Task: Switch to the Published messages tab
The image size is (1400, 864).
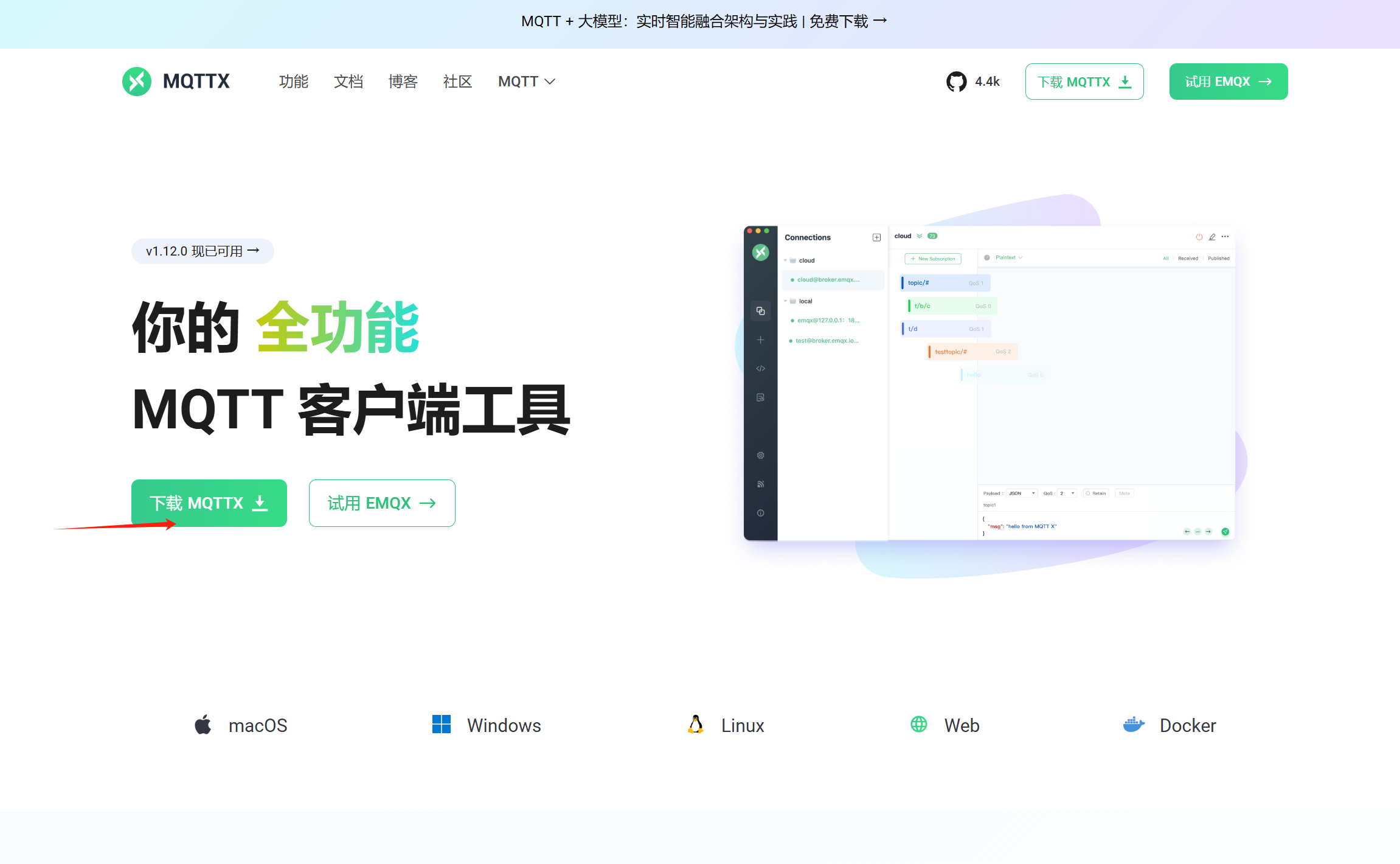Action: pos(1219,259)
